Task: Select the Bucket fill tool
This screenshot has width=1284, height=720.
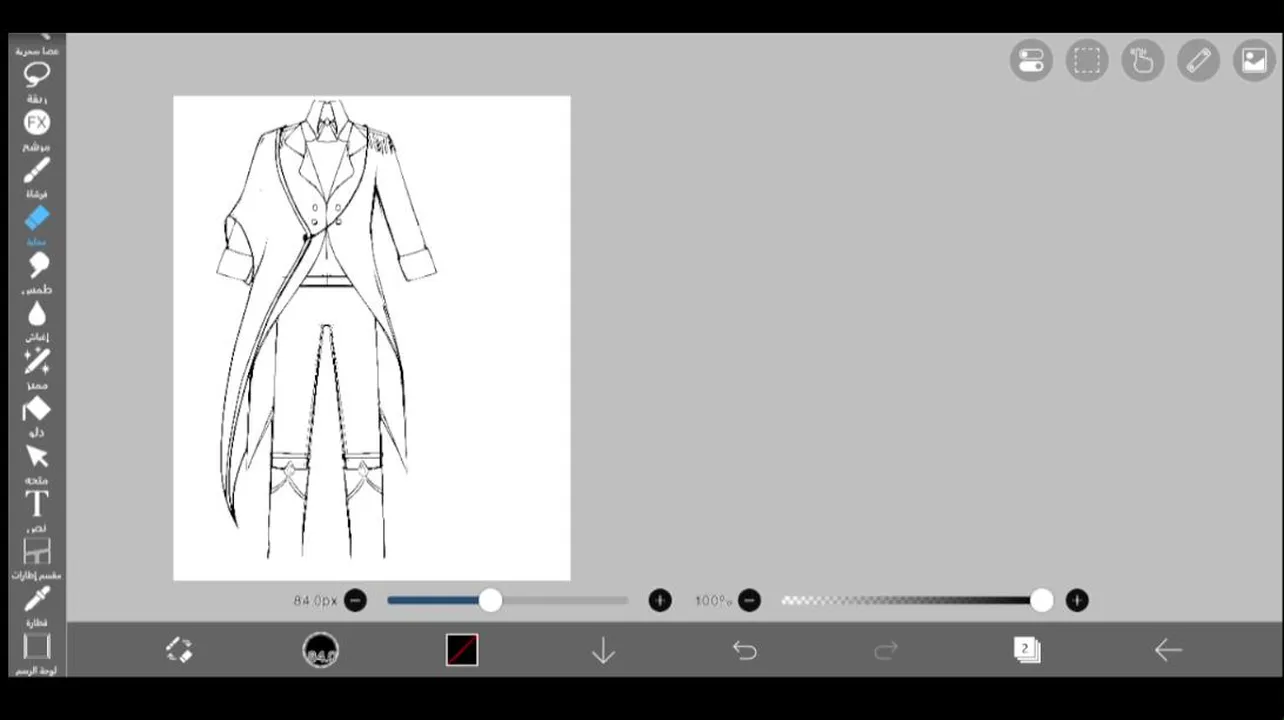Action: pos(37,409)
